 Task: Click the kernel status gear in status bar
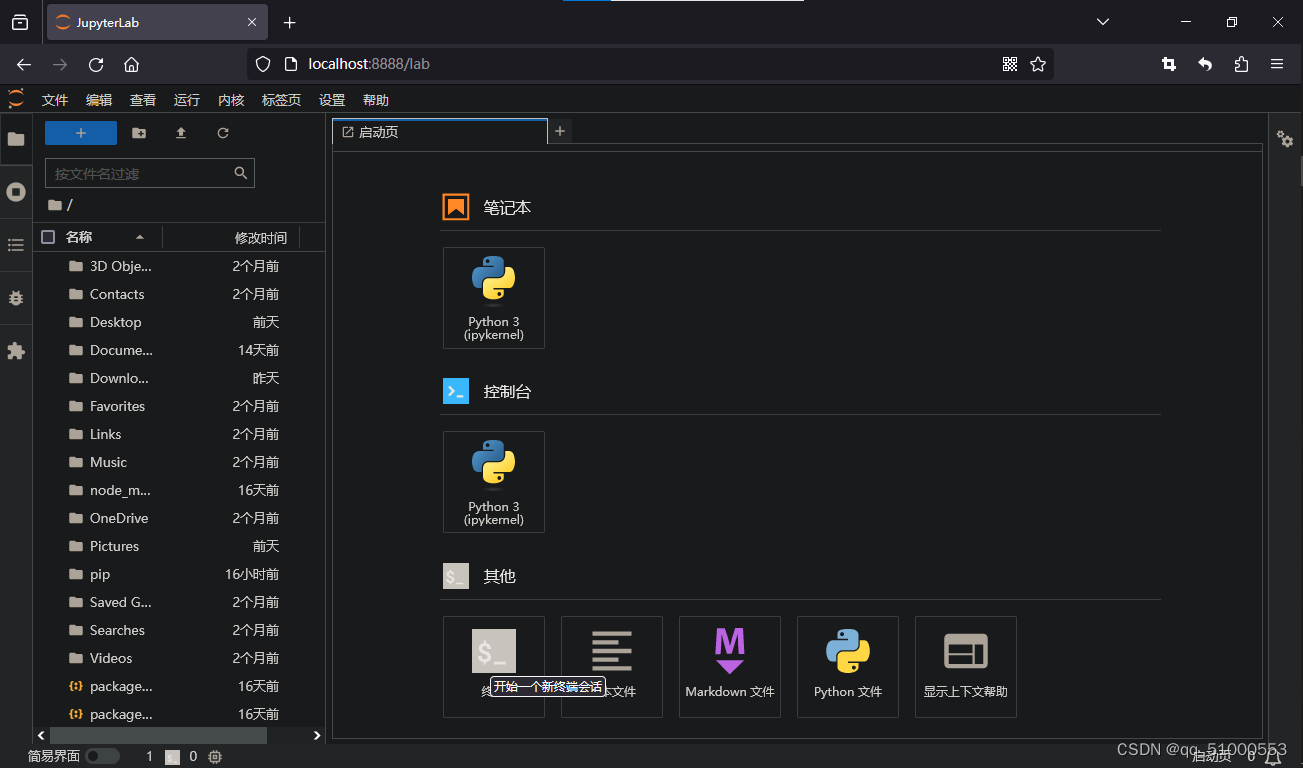[x=215, y=757]
